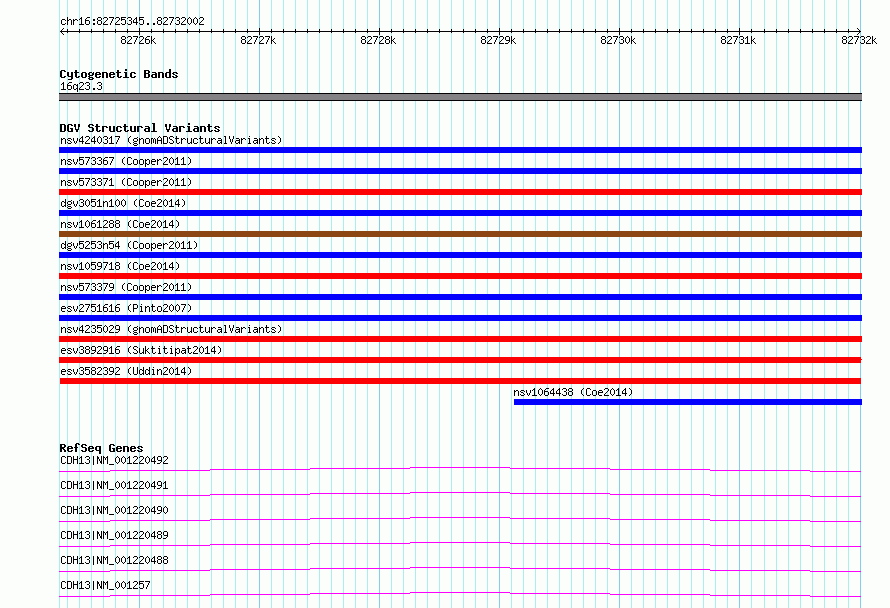Select CDH13|NM_001257 transcript label
Image resolution: width=890 pixels, height=608 pixels.
click(105, 585)
